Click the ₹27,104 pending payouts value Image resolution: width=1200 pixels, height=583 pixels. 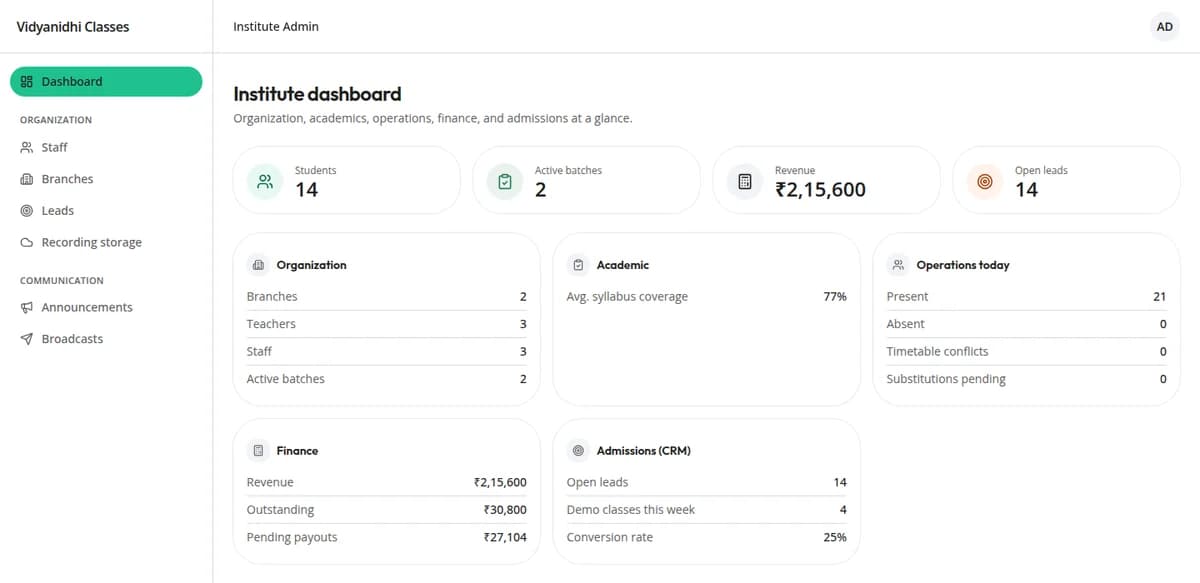pos(505,537)
